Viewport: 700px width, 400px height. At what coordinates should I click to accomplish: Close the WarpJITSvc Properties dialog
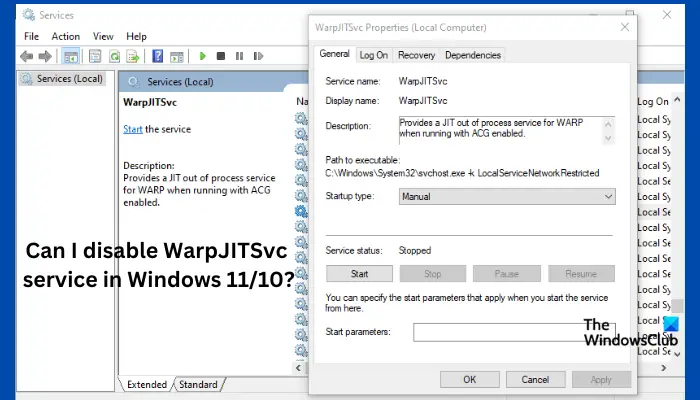coord(625,27)
